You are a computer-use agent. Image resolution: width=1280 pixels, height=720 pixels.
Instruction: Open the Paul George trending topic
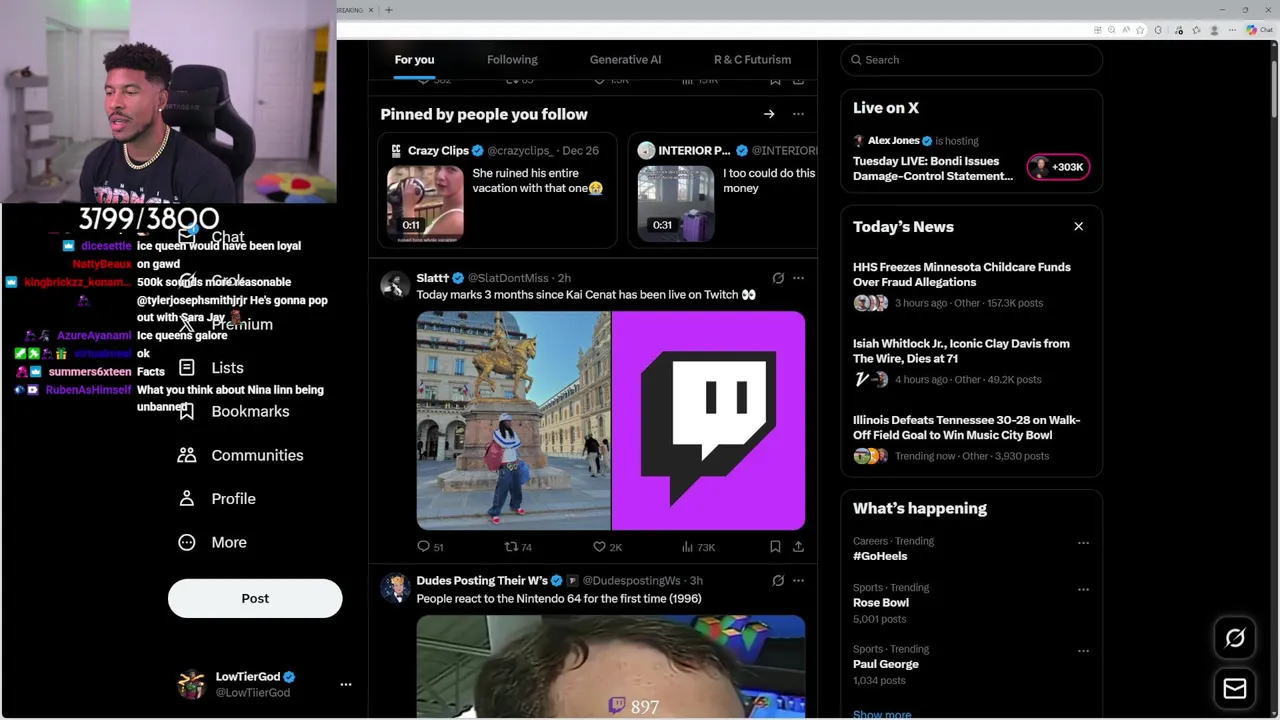pyautogui.click(x=886, y=664)
